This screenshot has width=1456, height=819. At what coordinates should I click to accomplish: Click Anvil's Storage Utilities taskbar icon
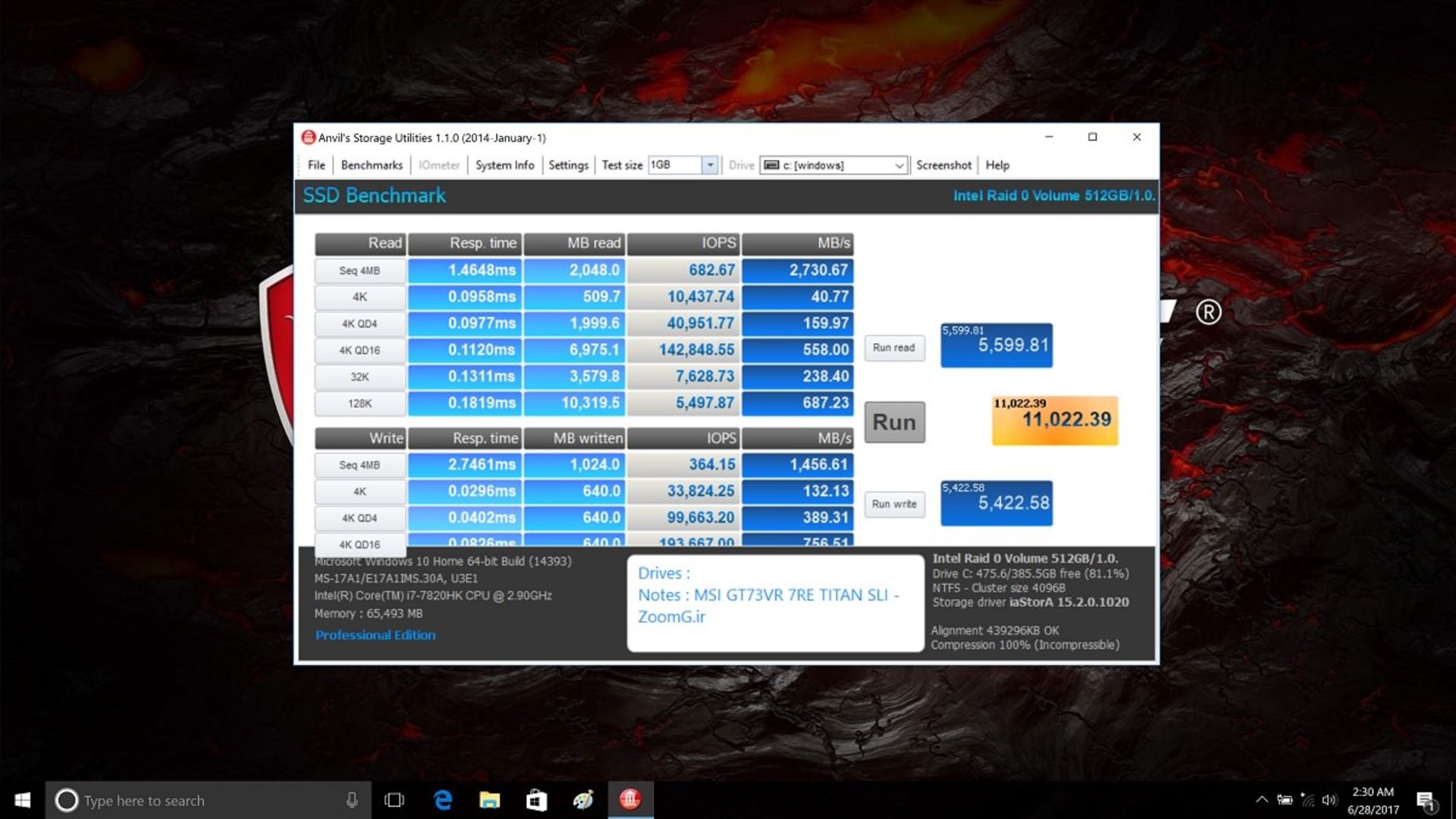[x=630, y=800]
